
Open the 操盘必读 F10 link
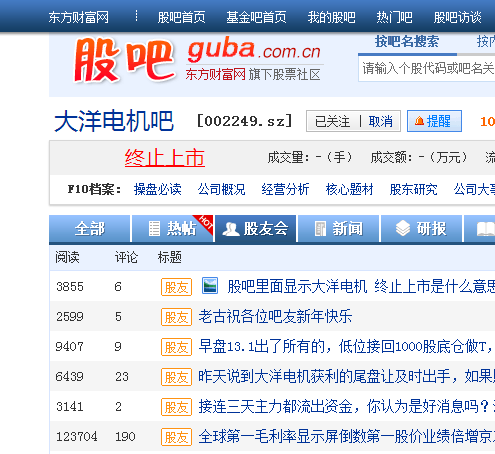[157, 189]
